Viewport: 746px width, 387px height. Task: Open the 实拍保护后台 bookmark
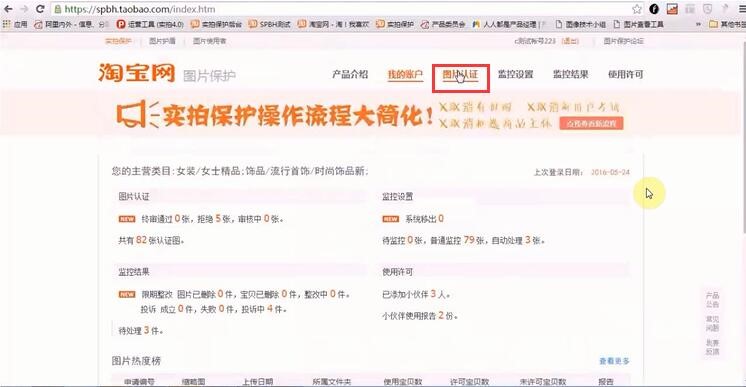(216, 24)
